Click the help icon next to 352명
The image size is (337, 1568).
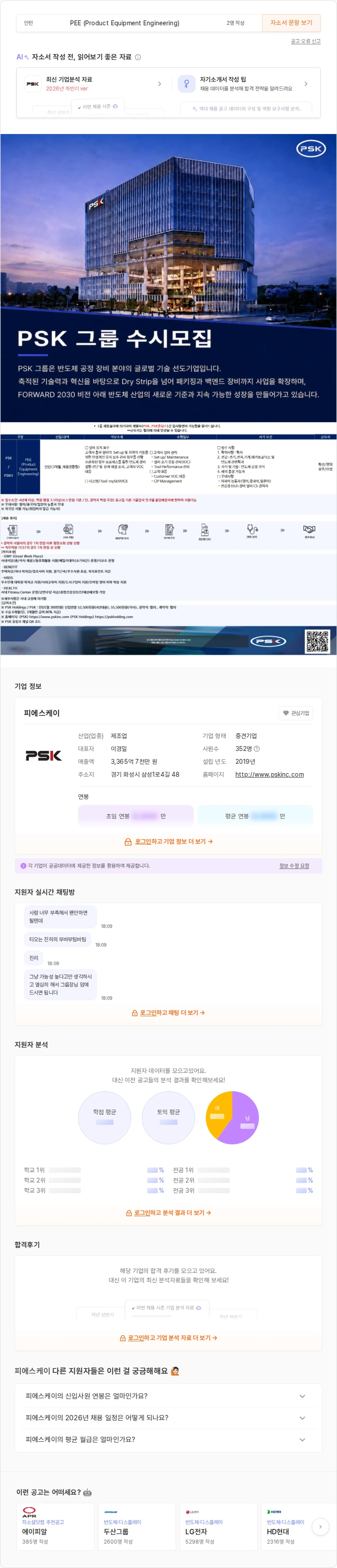click(257, 749)
